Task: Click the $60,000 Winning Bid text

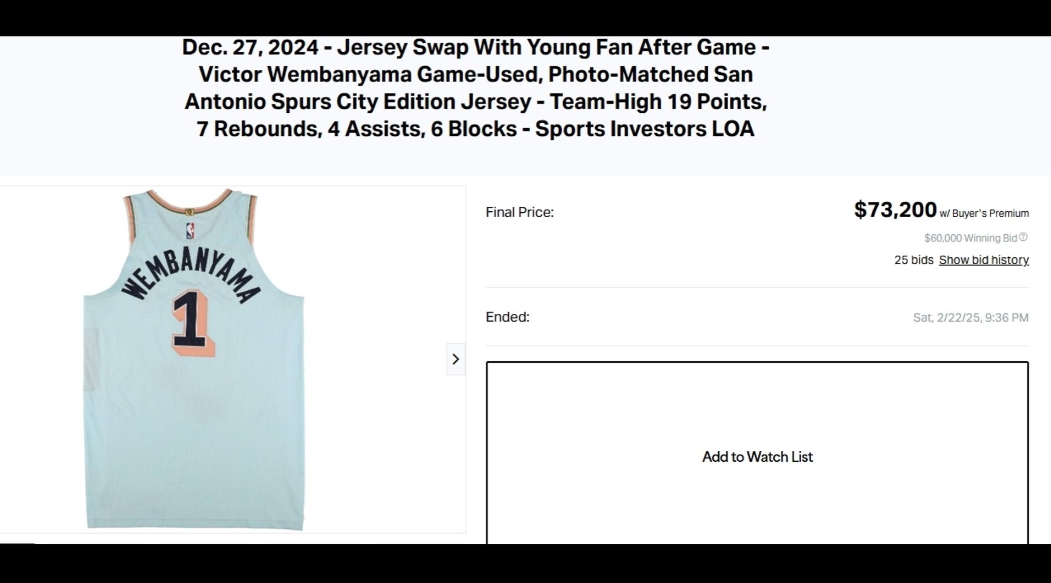Action: [971, 238]
